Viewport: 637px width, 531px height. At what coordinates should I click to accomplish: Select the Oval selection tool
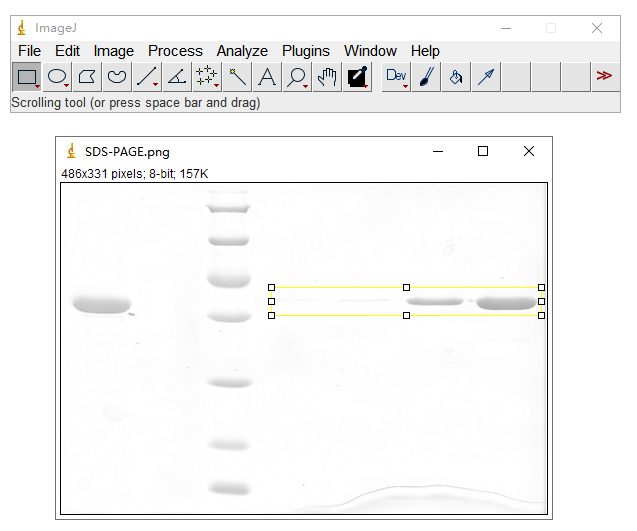click(58, 76)
